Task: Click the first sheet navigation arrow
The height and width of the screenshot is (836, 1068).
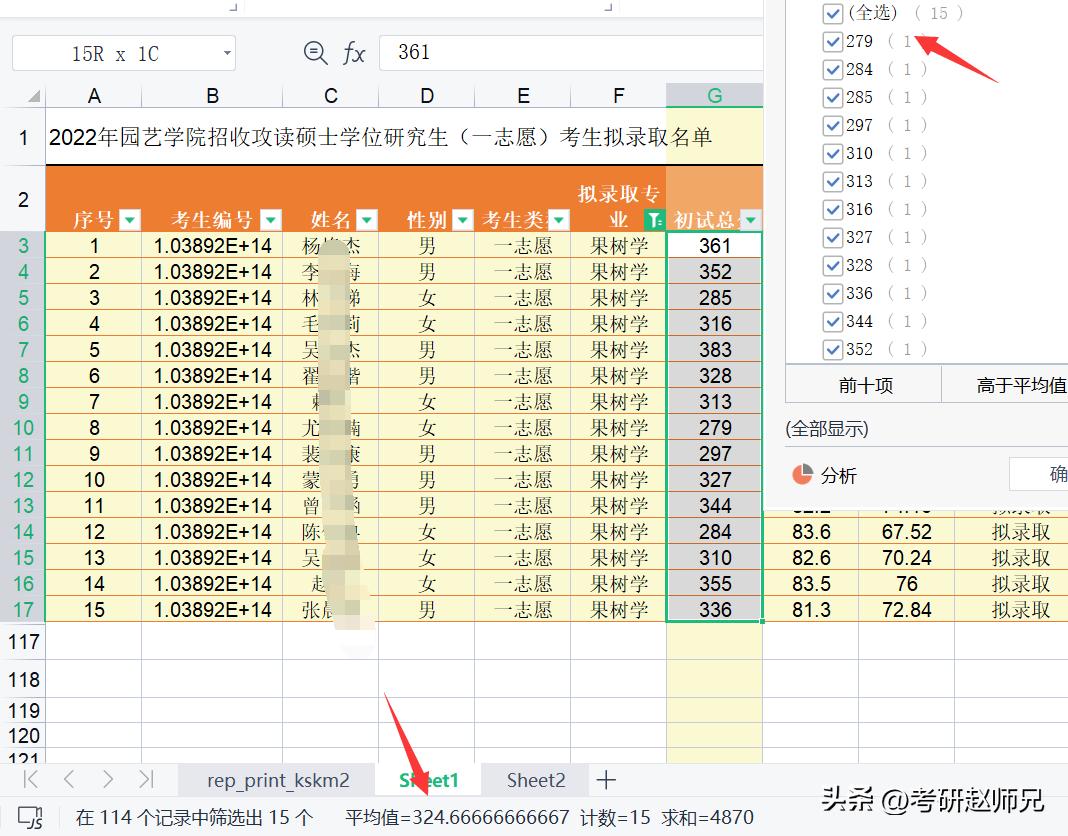Action: click(x=28, y=780)
